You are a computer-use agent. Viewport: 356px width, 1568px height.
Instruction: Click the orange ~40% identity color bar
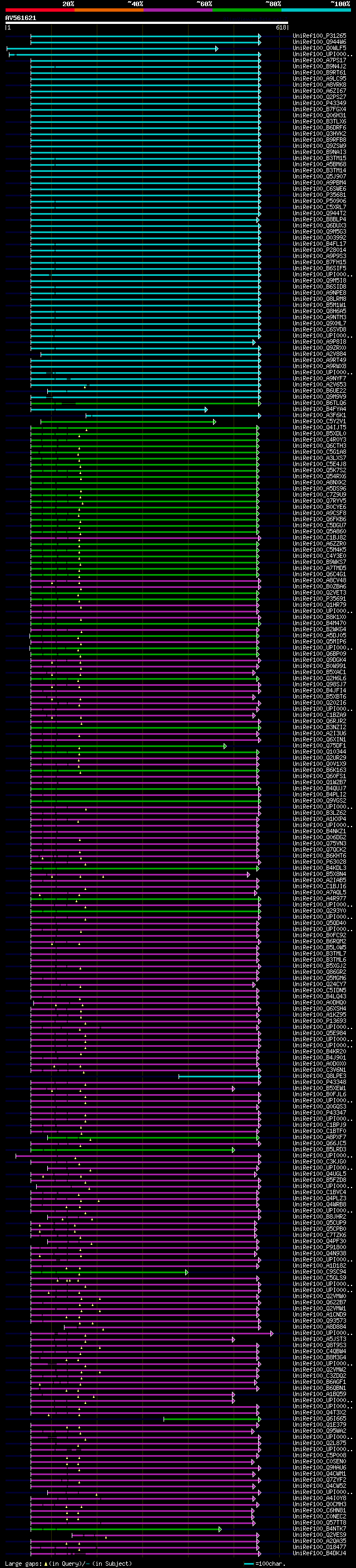pos(109,10)
